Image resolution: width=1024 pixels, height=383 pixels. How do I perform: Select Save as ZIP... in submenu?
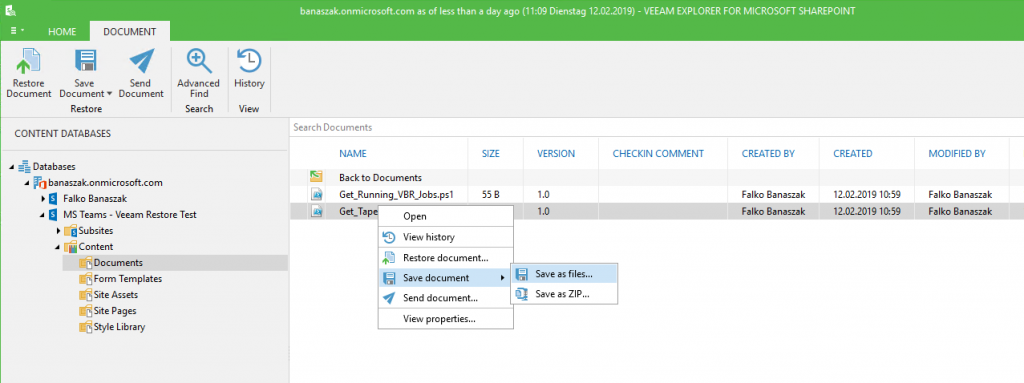[564, 294]
